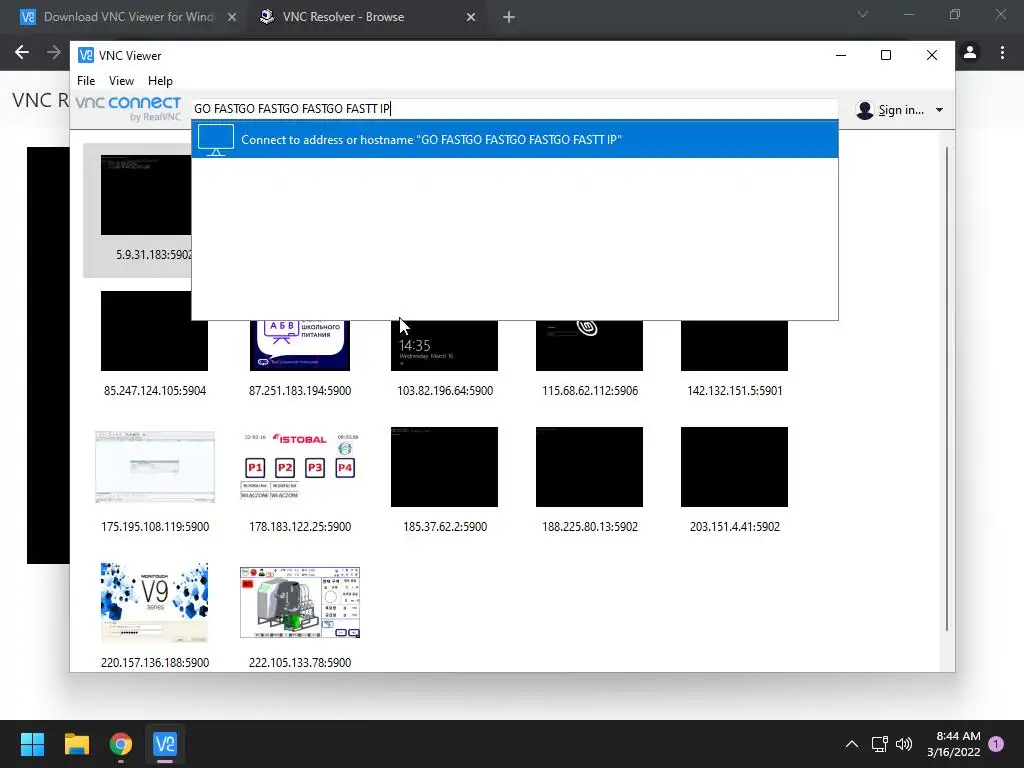Image resolution: width=1024 pixels, height=768 pixels.
Task: Click the browser forward arrow
Action: [54, 52]
